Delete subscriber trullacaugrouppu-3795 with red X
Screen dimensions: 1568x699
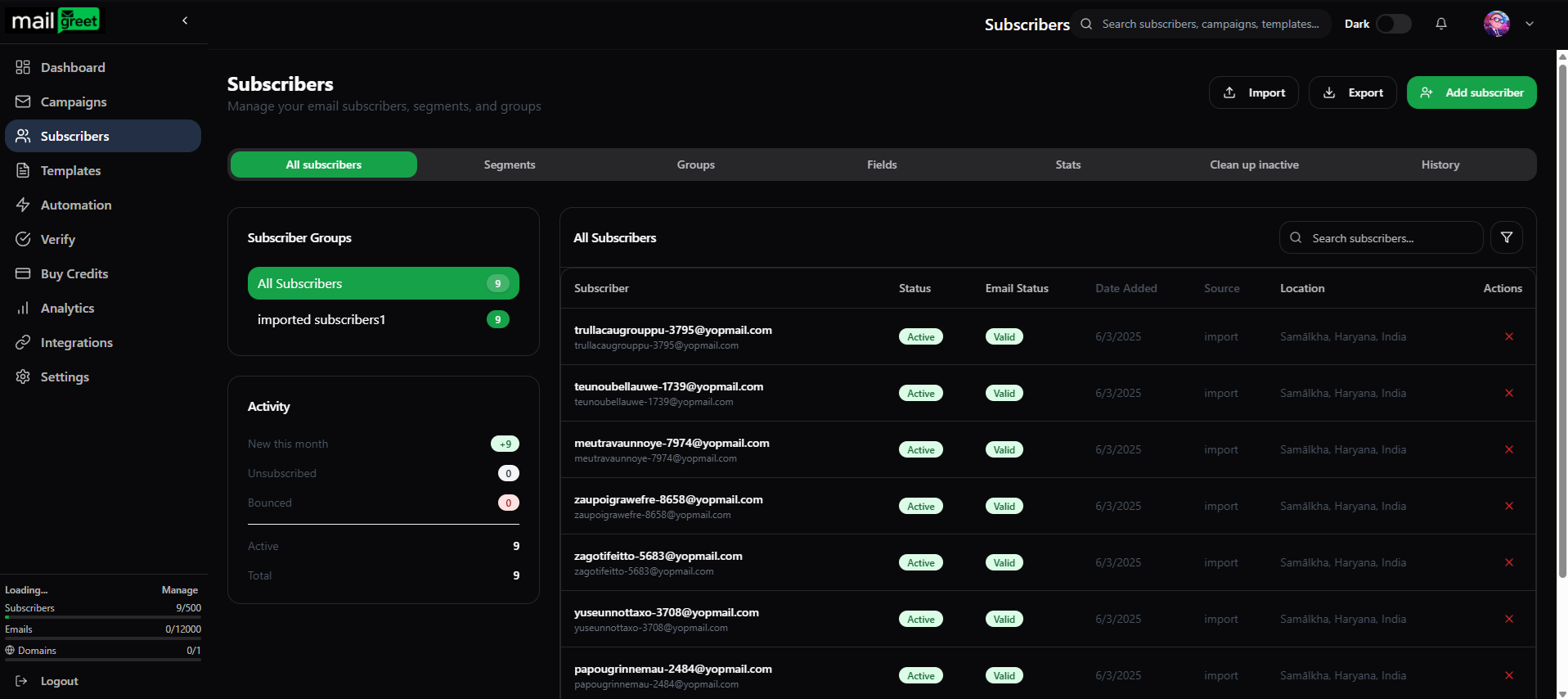coord(1509,336)
